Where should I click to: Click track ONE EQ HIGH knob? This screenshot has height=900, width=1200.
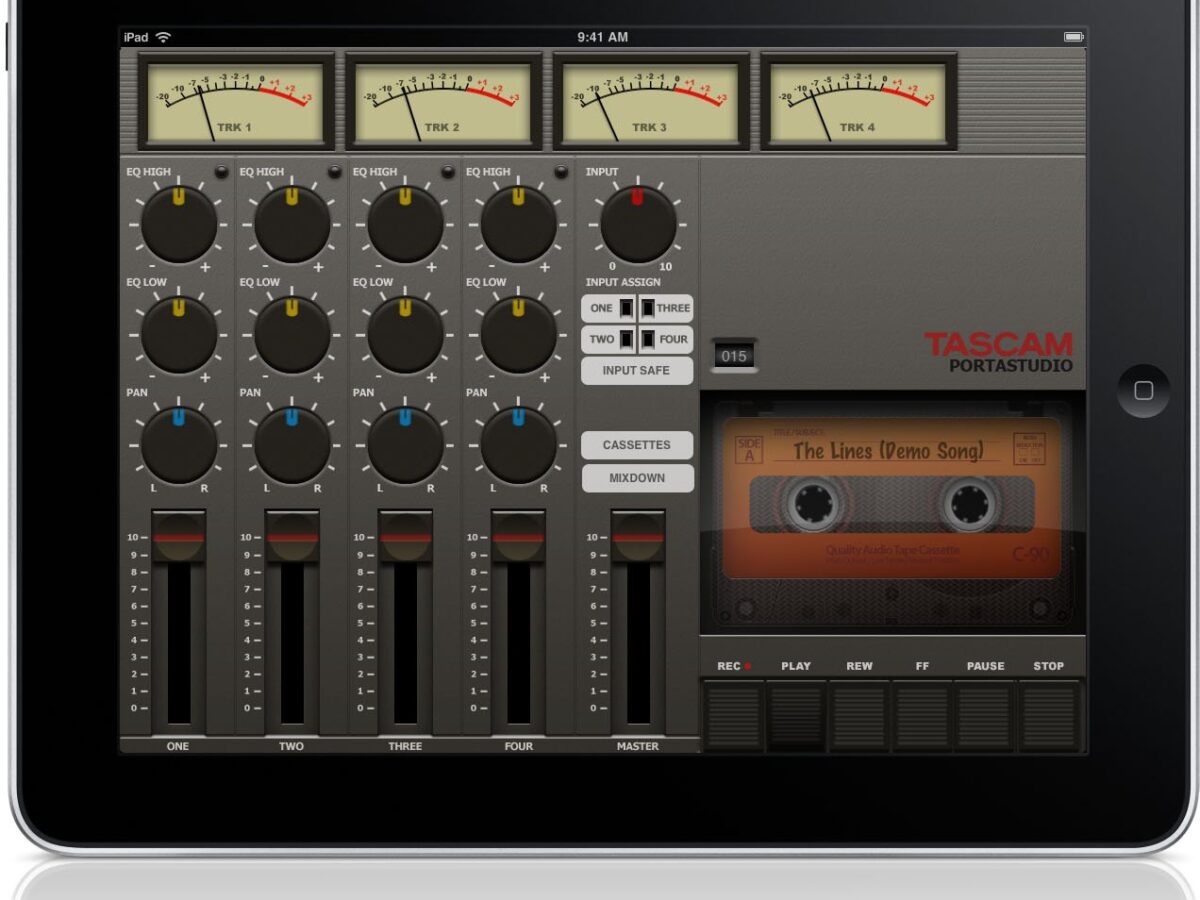point(179,225)
